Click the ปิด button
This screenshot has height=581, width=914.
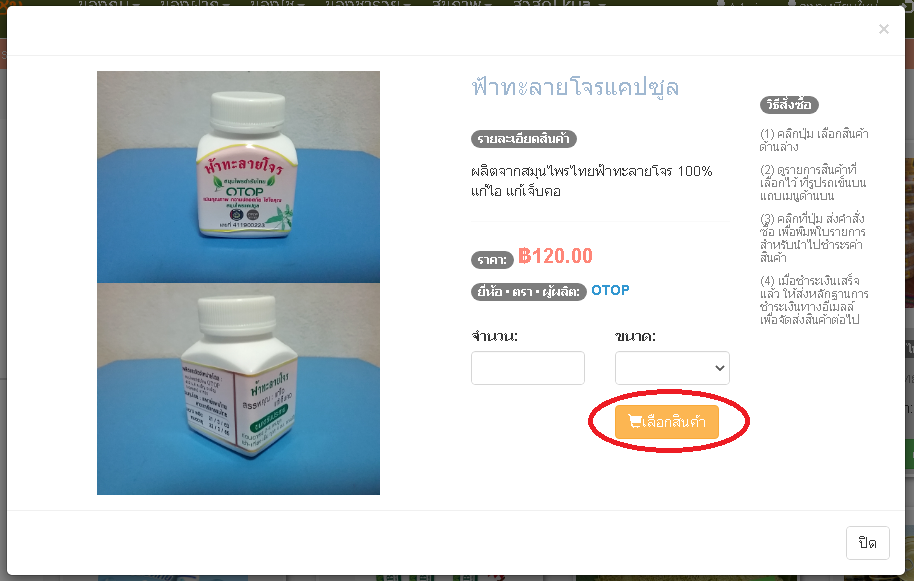tap(867, 543)
